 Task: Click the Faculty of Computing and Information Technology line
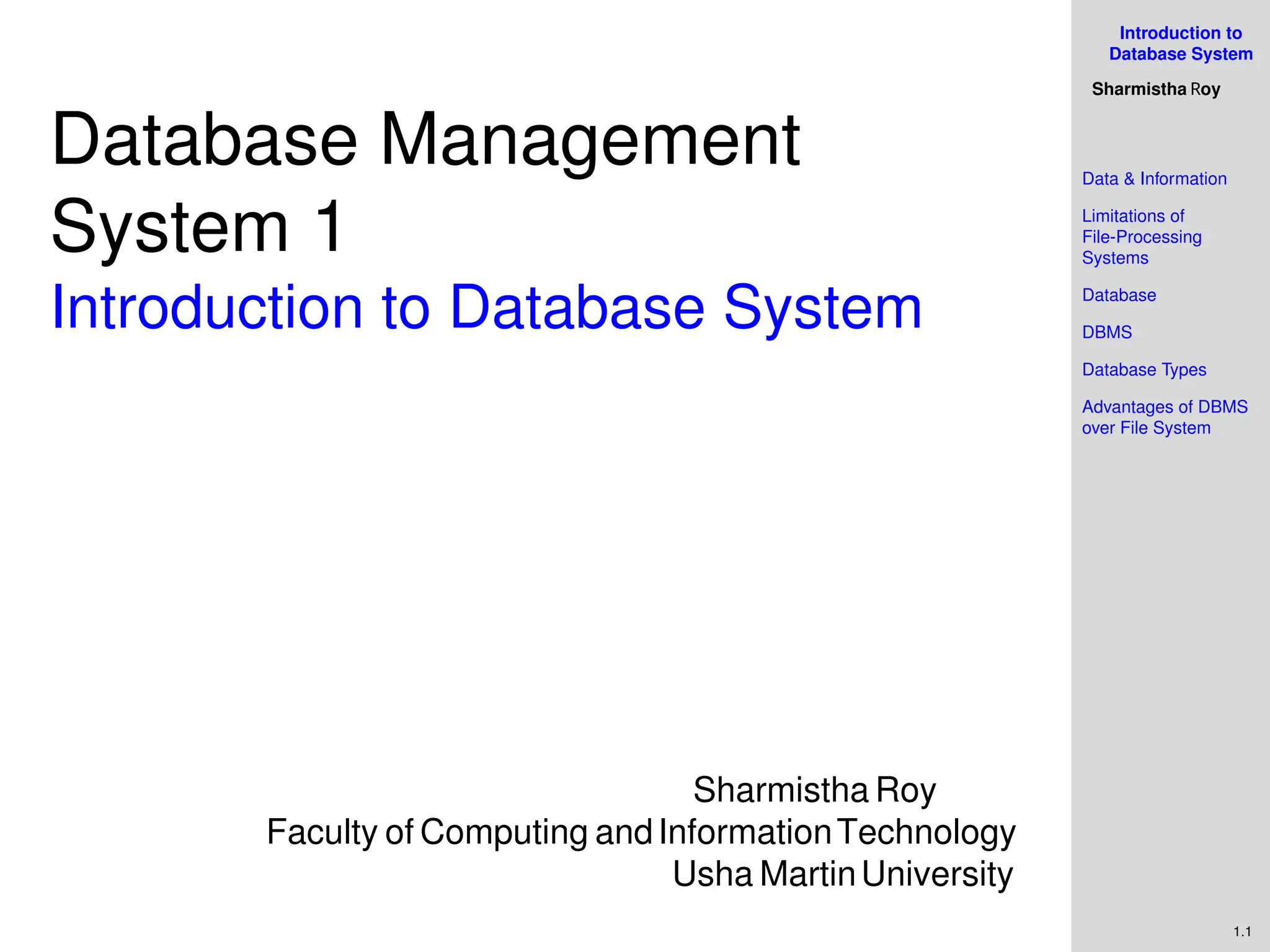[641, 832]
